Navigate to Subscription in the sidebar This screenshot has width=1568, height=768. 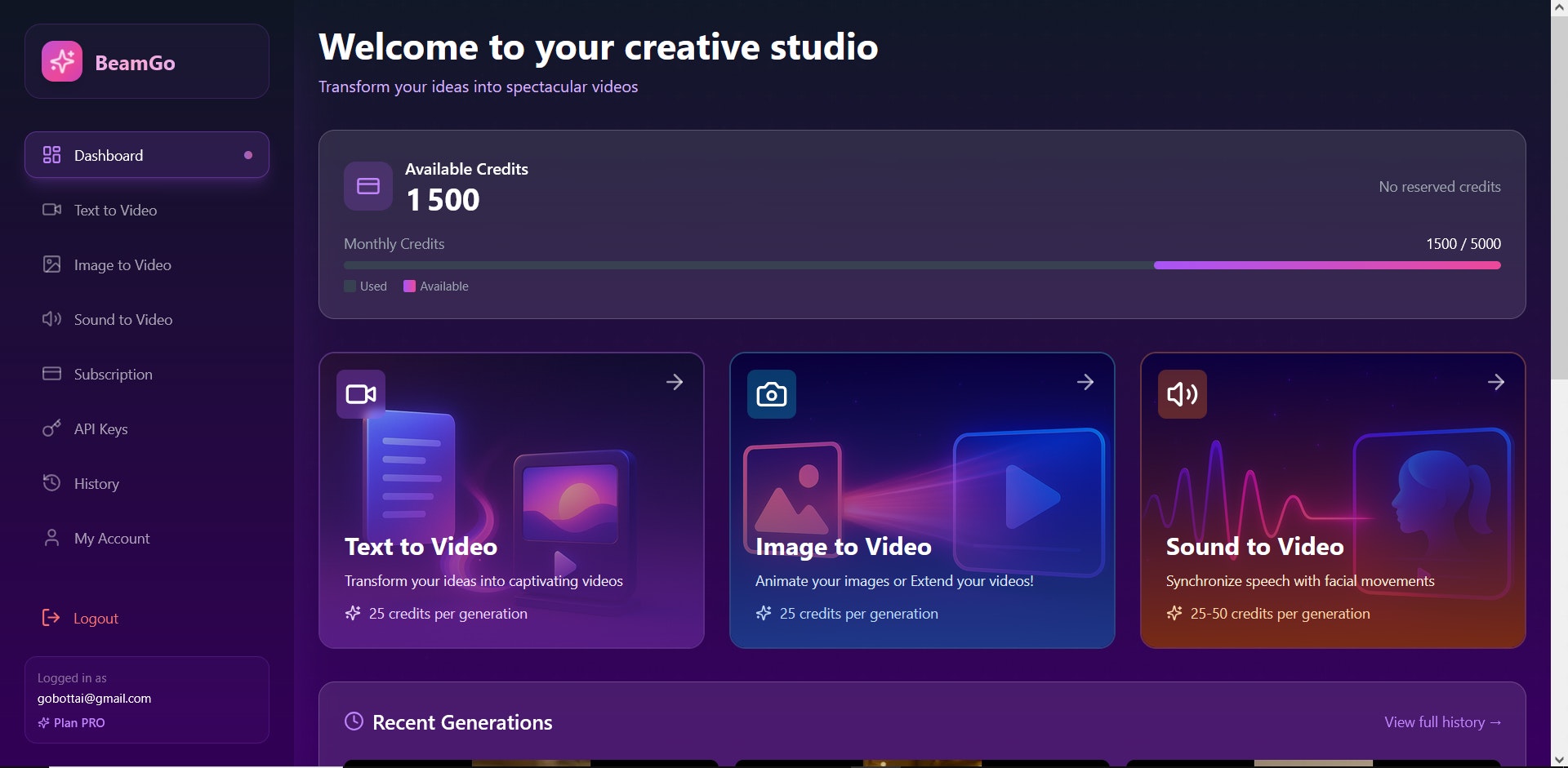113,374
